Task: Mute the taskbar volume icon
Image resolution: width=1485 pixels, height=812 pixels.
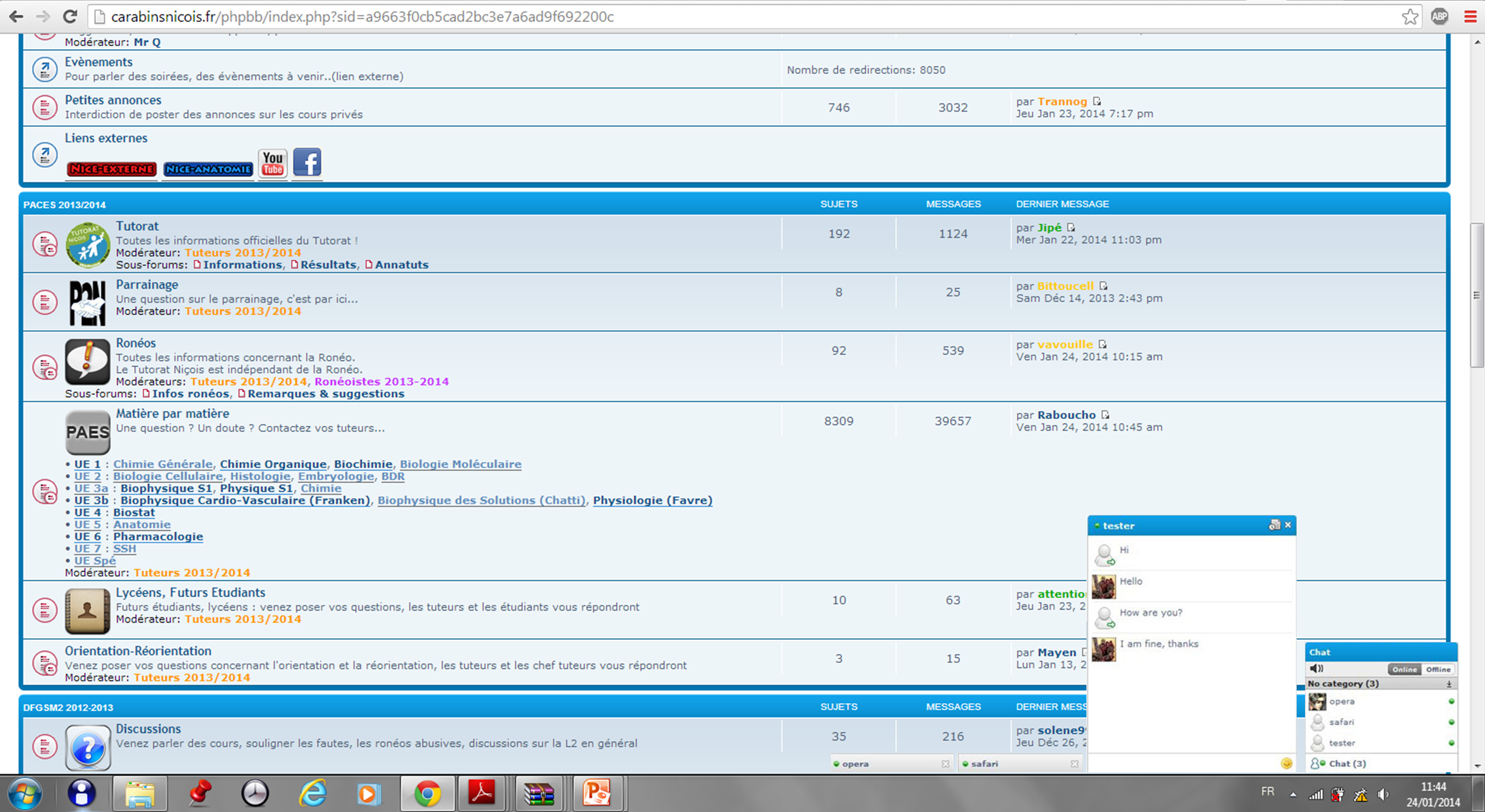Action: pyautogui.click(x=1383, y=794)
